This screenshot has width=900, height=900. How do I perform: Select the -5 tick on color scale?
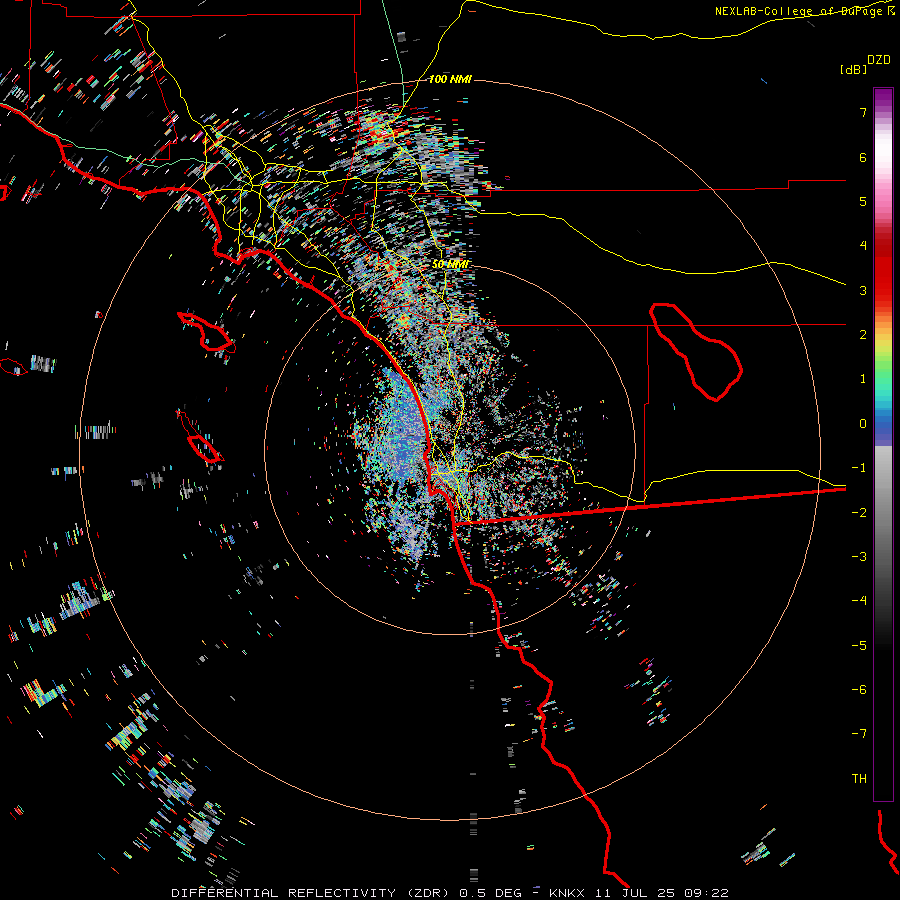859,646
